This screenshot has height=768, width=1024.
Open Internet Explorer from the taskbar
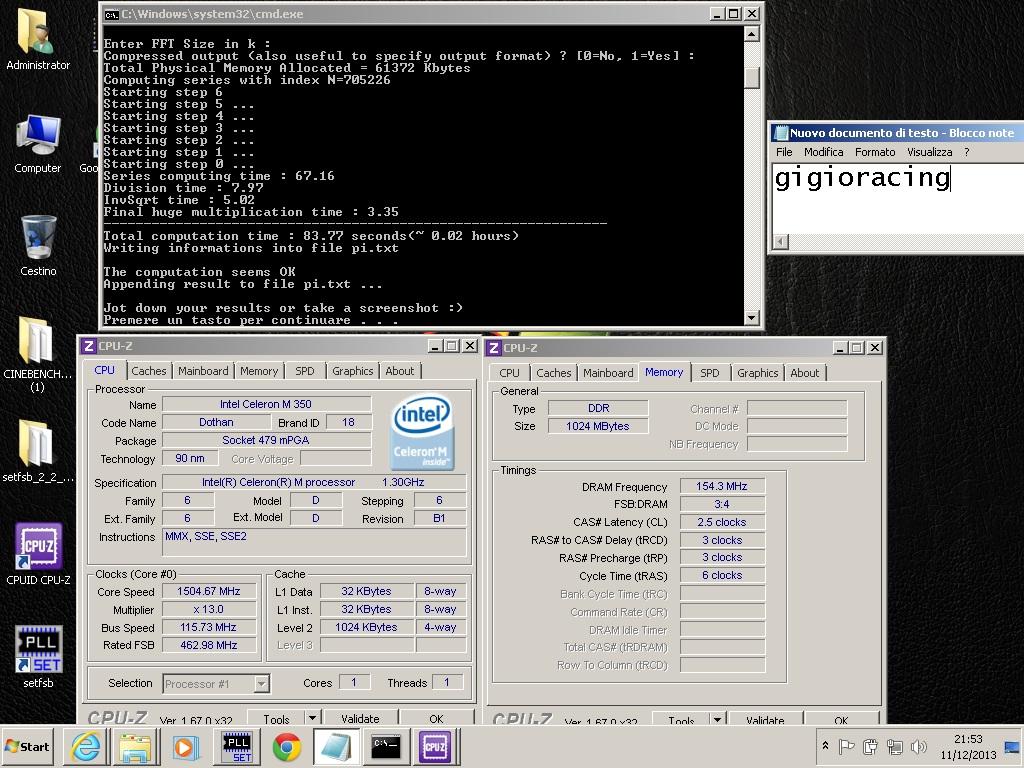(86, 746)
